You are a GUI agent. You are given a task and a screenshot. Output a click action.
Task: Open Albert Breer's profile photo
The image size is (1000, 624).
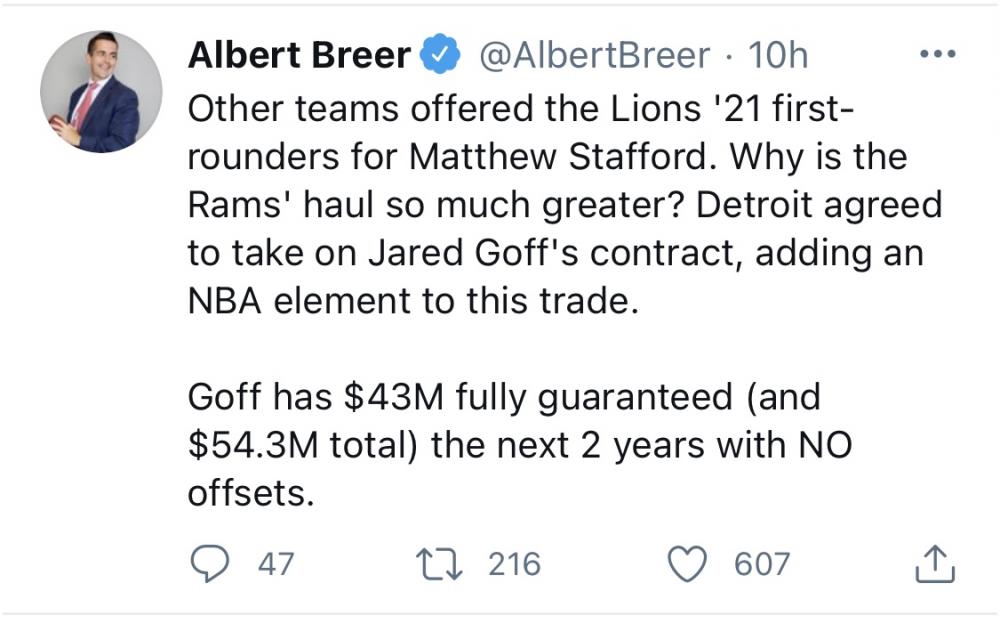point(101,91)
